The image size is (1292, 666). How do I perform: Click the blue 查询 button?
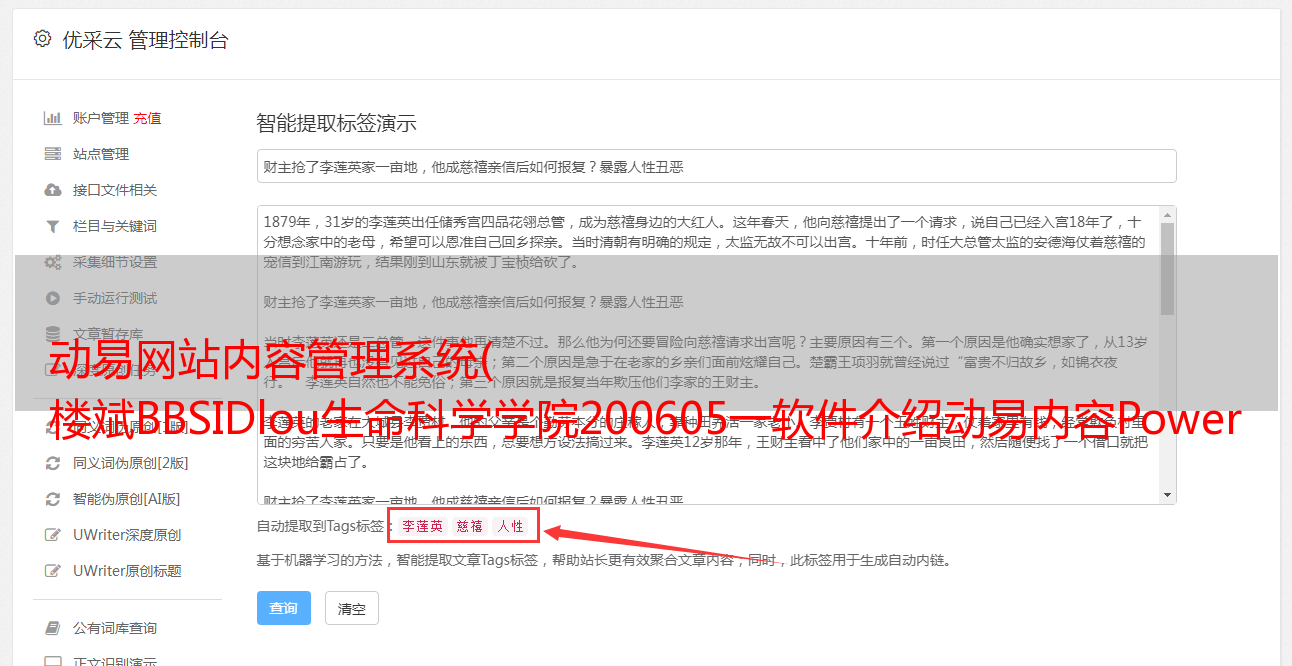pos(284,608)
